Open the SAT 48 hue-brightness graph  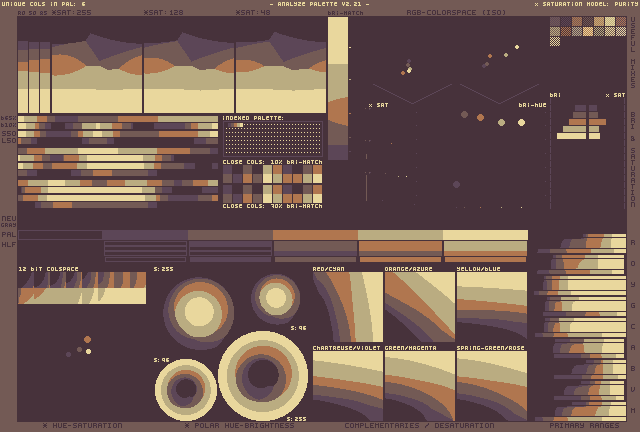click(281, 72)
